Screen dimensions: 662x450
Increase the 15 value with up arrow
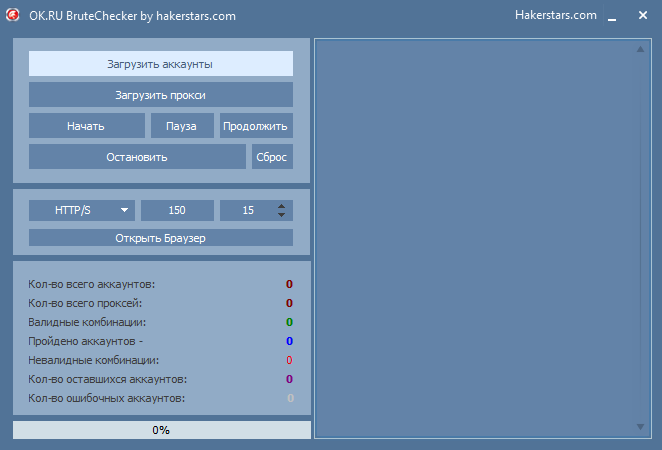click(x=282, y=205)
